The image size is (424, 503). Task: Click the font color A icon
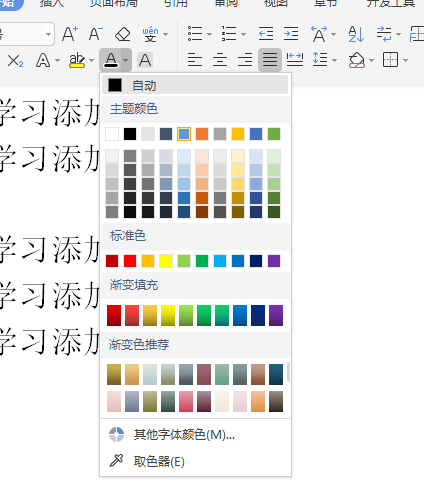click(111, 60)
